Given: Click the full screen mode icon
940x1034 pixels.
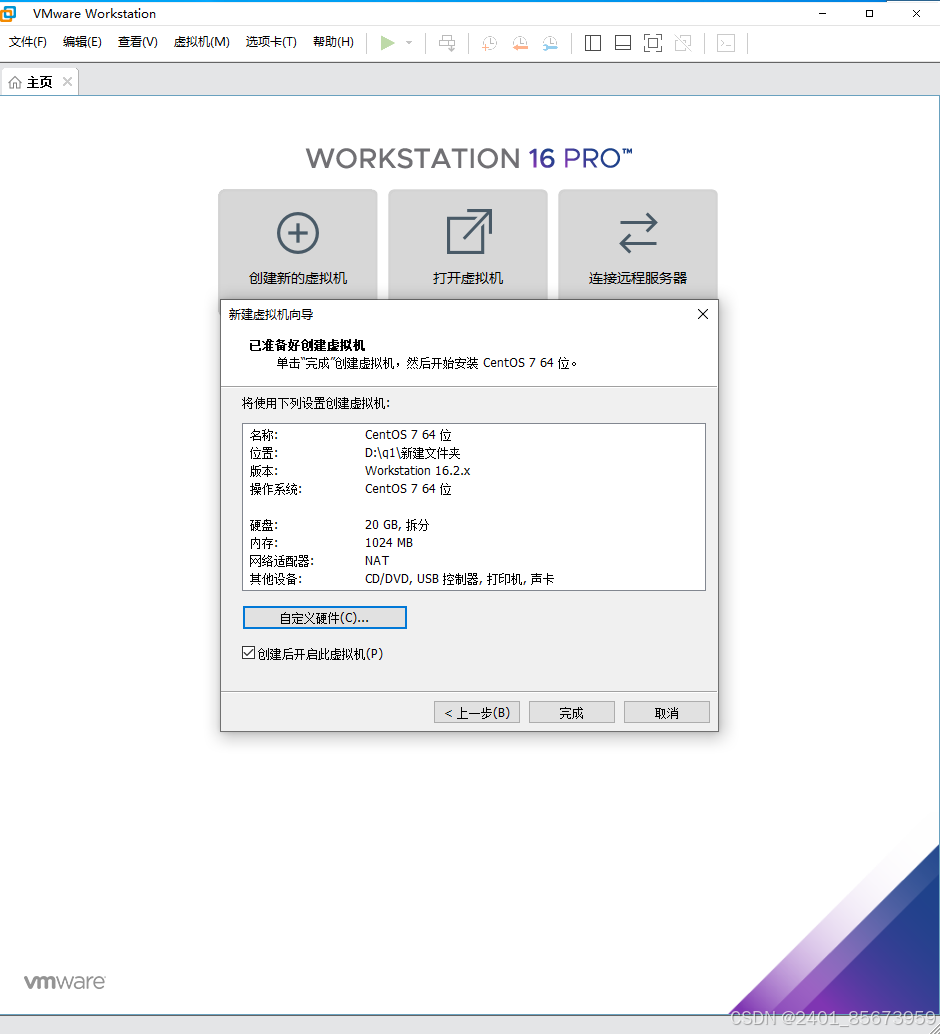Looking at the screenshot, I should (653, 44).
